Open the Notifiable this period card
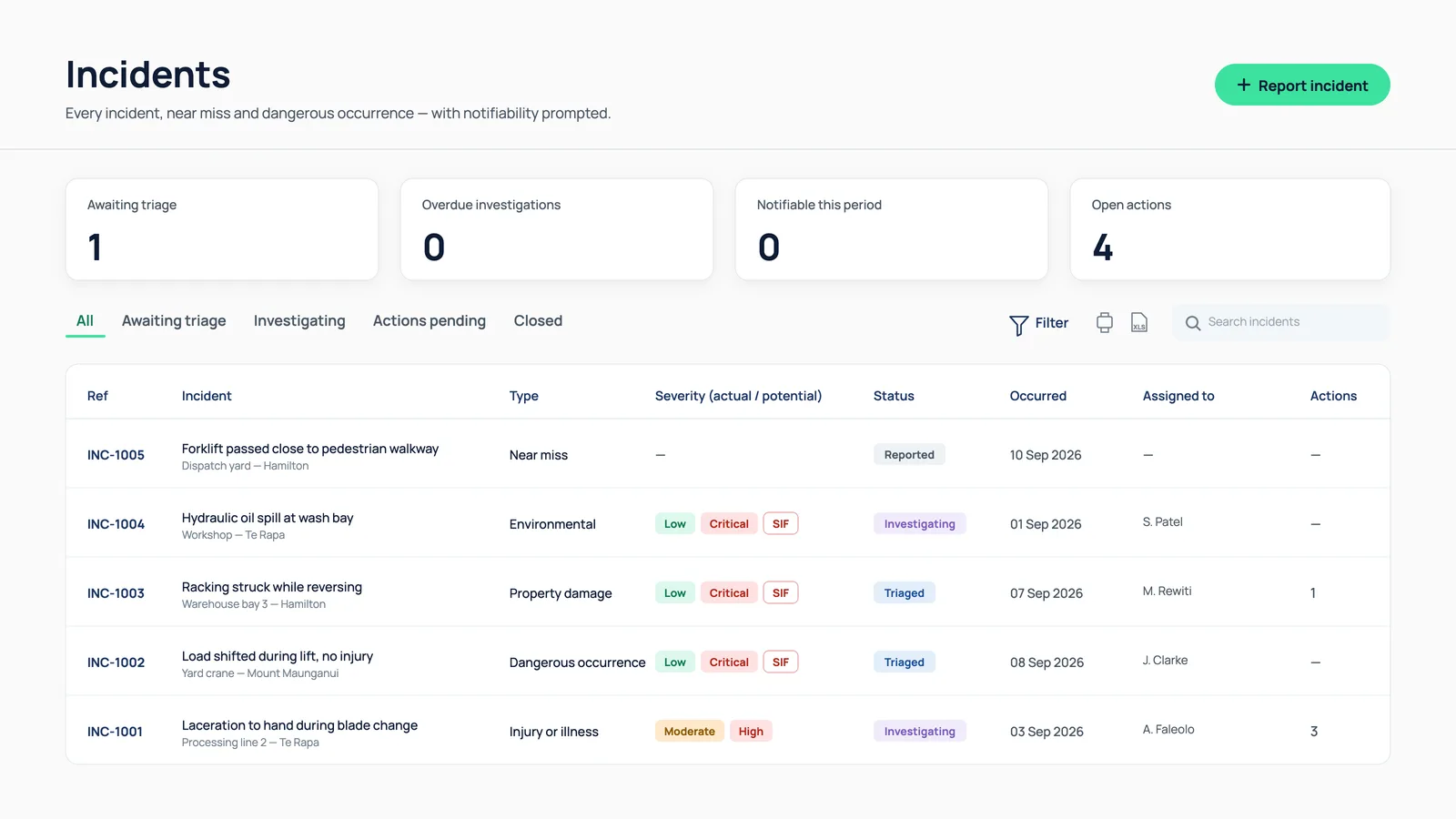Image resolution: width=1456 pixels, height=819 pixels. [x=892, y=229]
